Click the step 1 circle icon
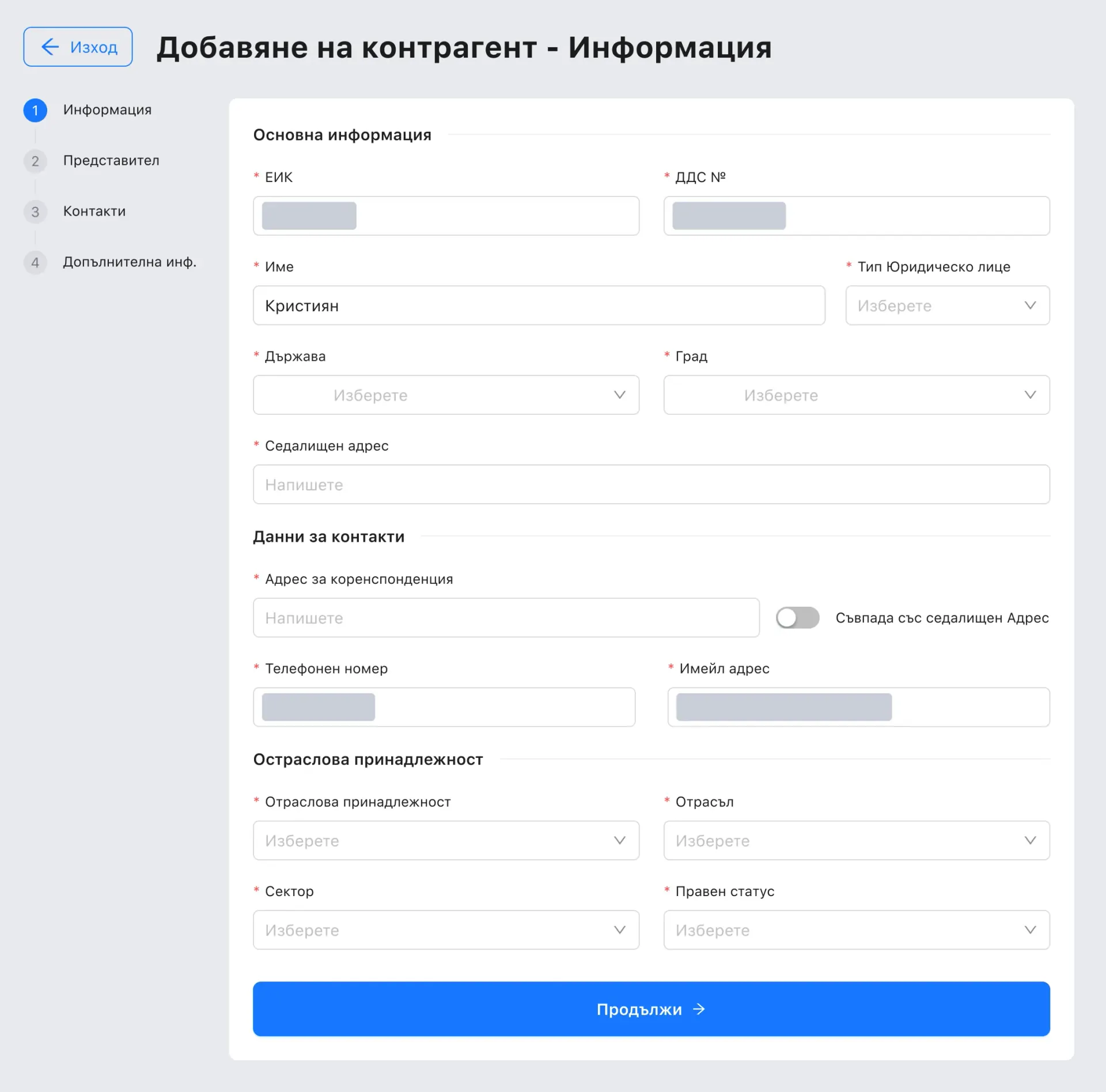Screen dimensions: 1106x1092 pyautogui.click(x=35, y=110)
